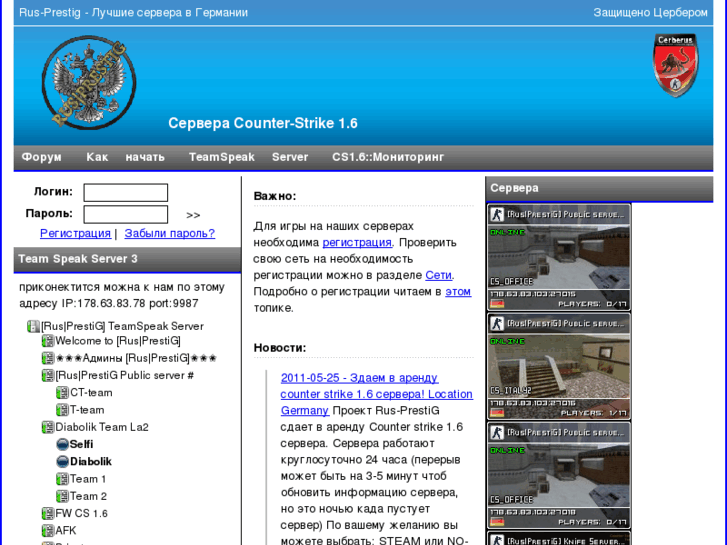Click the [Rus|PrestiG] TeamSpeak Server root icon

(x=33, y=327)
